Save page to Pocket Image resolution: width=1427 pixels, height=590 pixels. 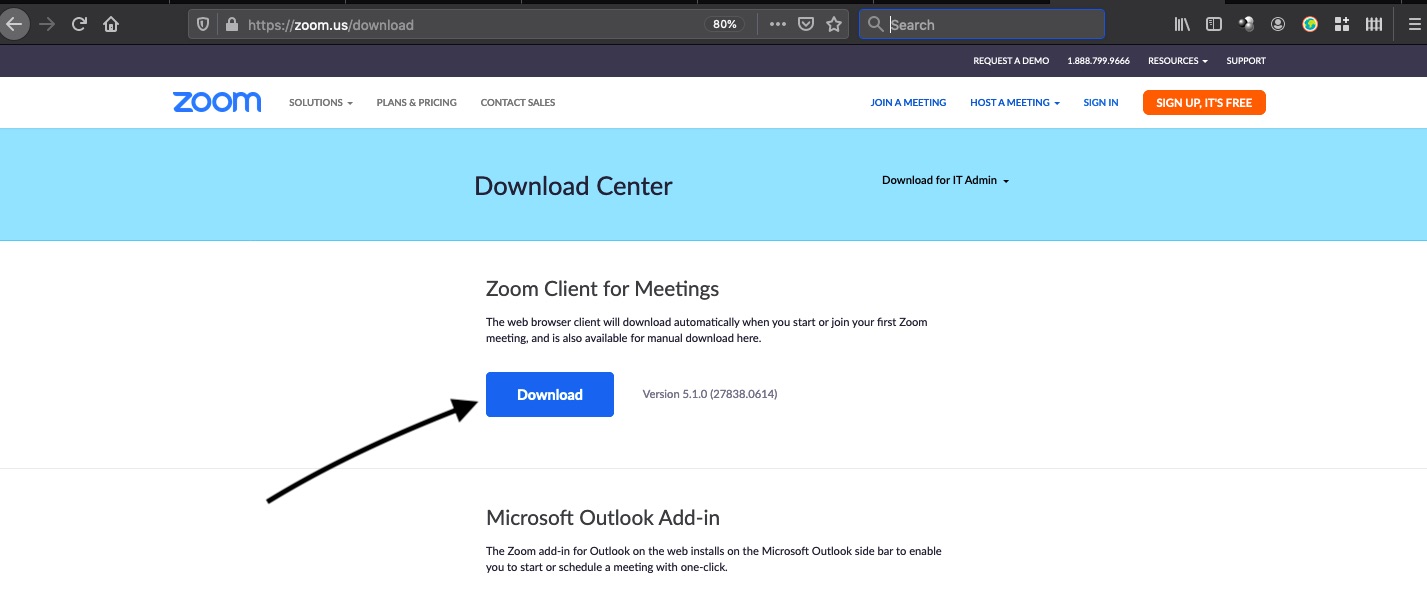pyautogui.click(x=805, y=25)
